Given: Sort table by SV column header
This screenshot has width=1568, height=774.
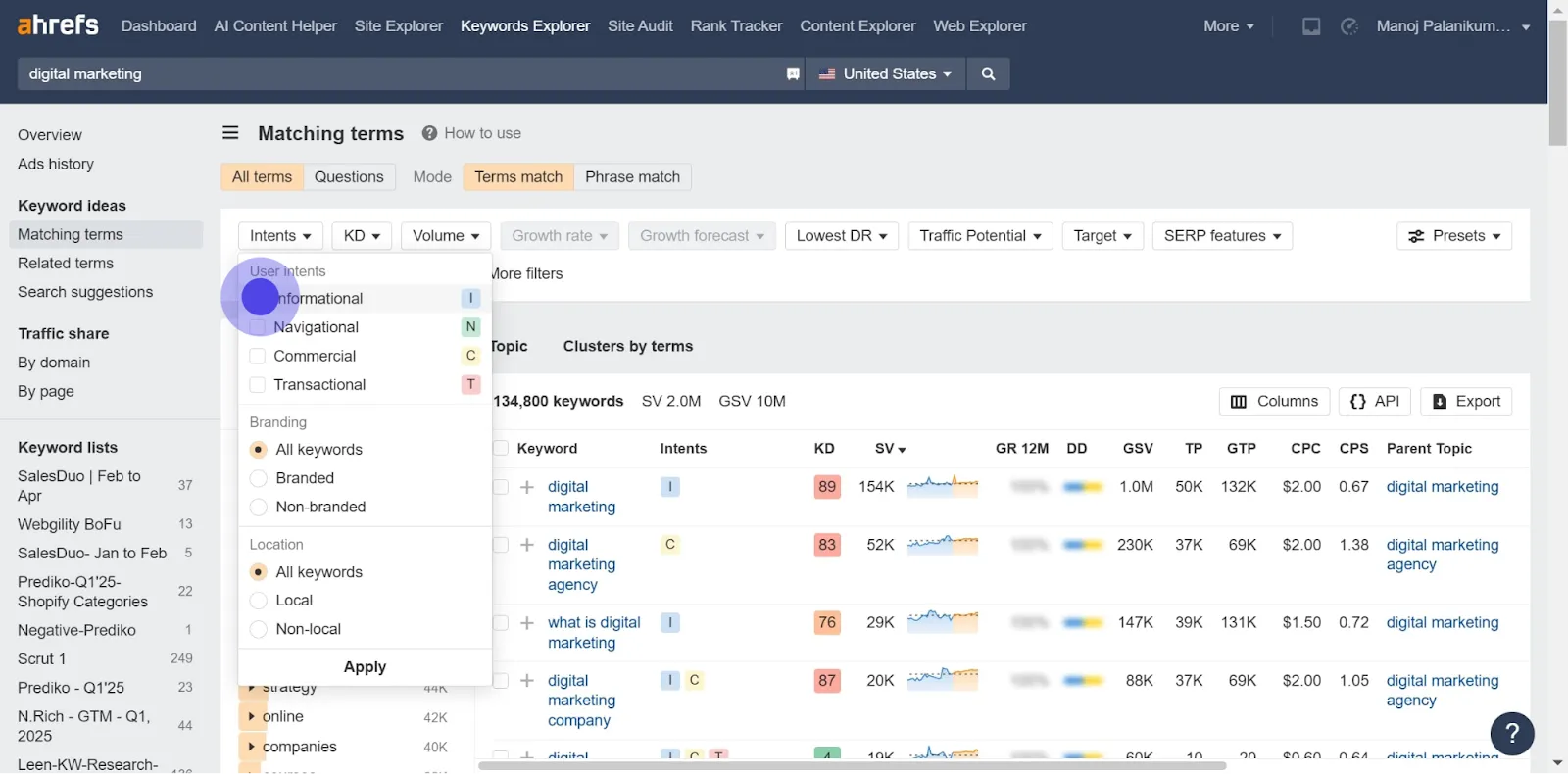Looking at the screenshot, I should pos(890,449).
